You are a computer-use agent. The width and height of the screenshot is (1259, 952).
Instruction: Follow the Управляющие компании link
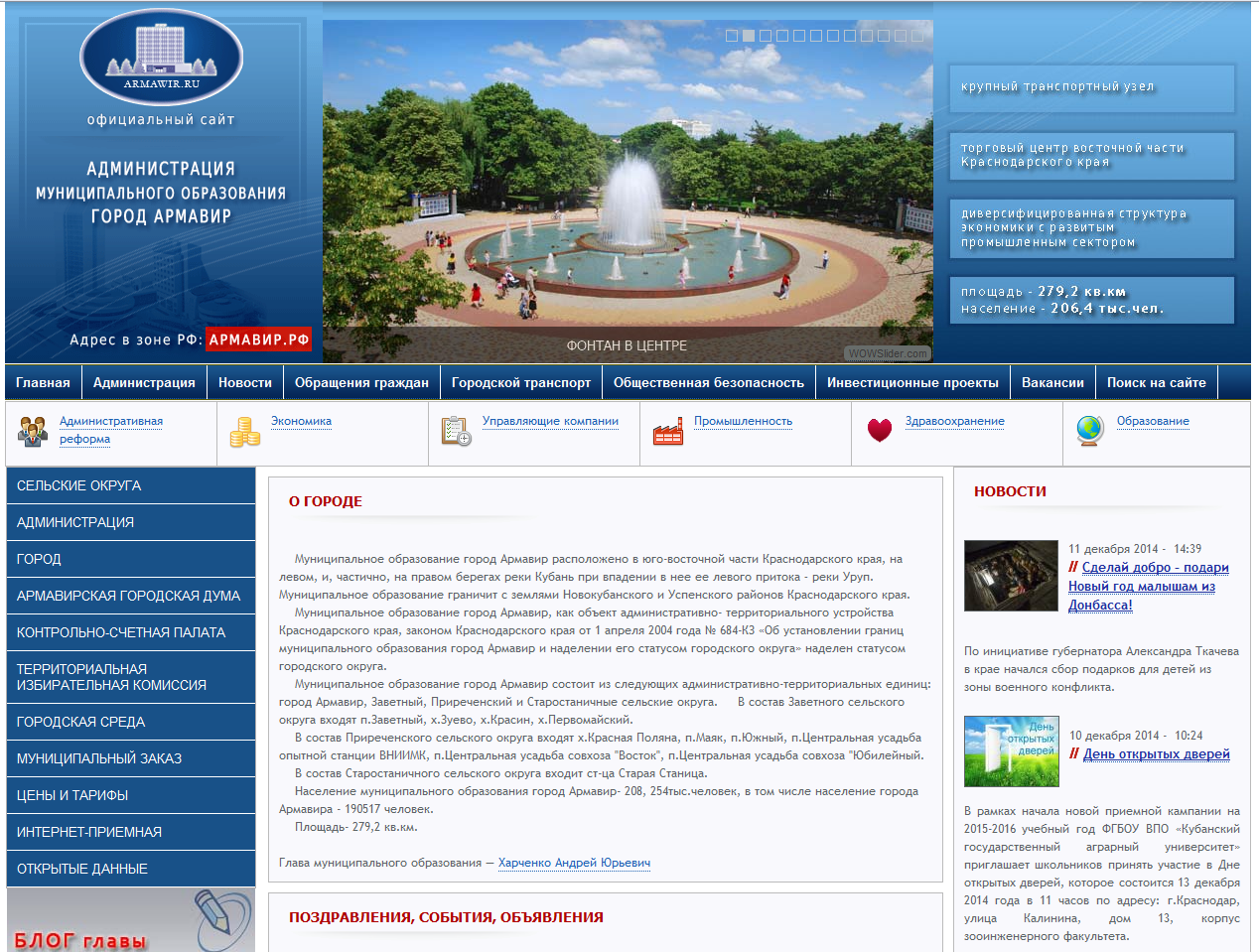click(x=550, y=421)
